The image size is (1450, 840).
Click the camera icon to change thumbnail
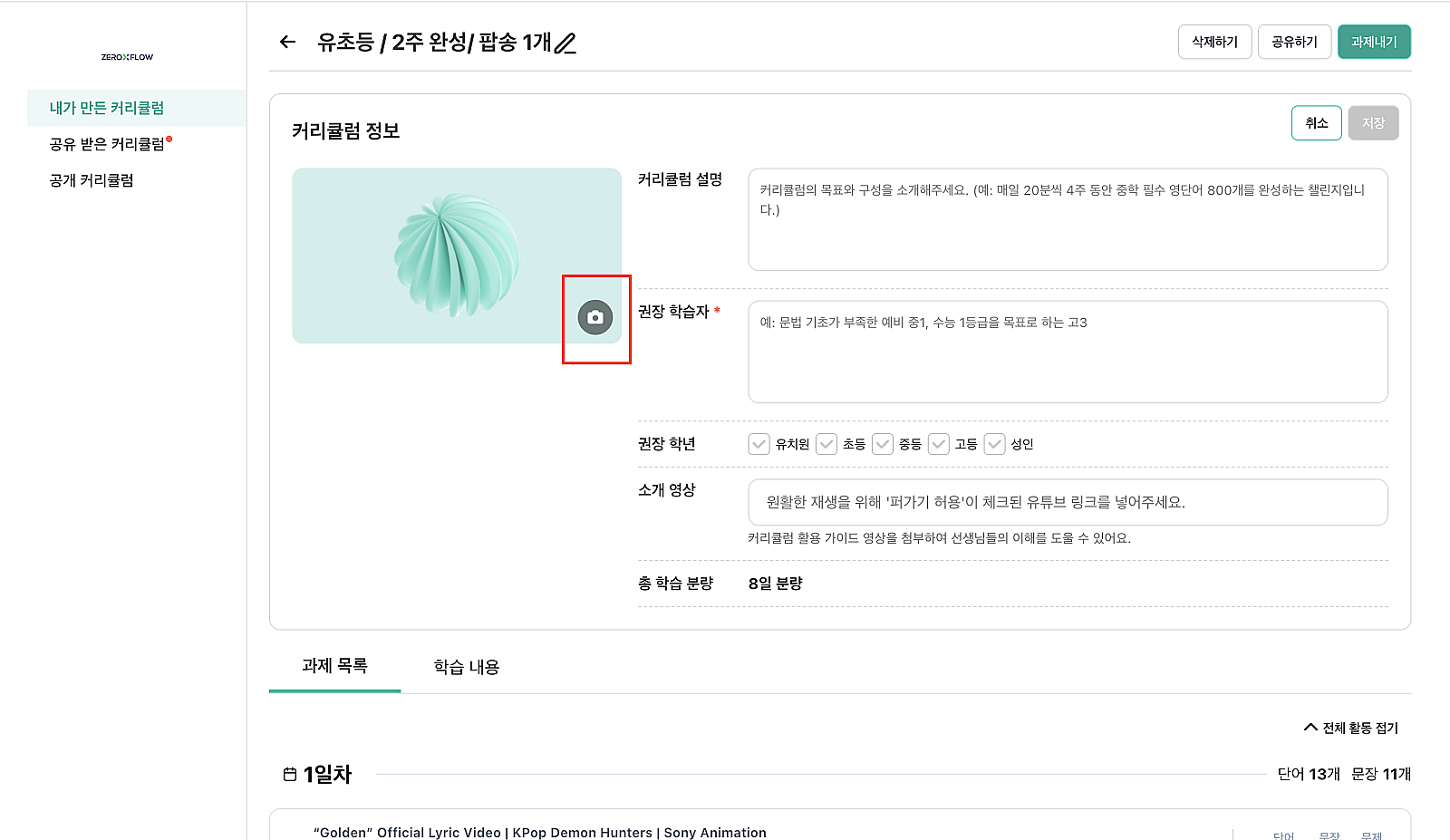(x=595, y=319)
